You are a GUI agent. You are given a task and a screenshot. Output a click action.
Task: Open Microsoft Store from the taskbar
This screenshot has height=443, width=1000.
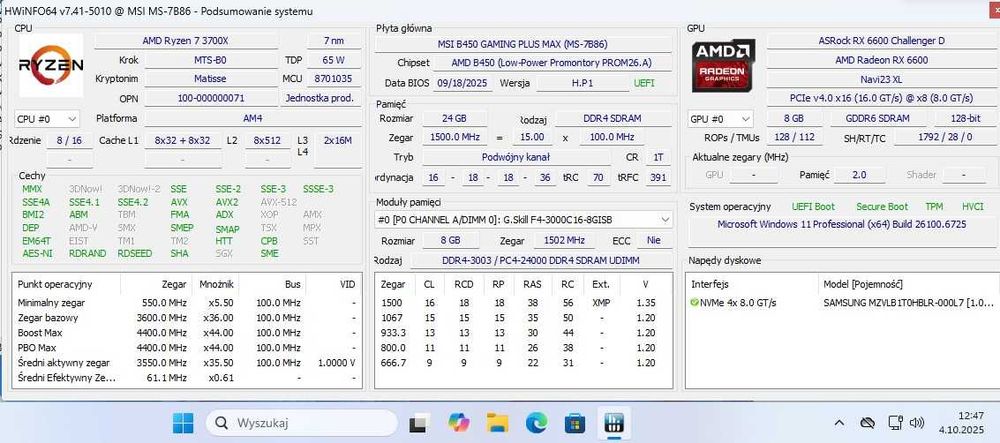(575, 423)
